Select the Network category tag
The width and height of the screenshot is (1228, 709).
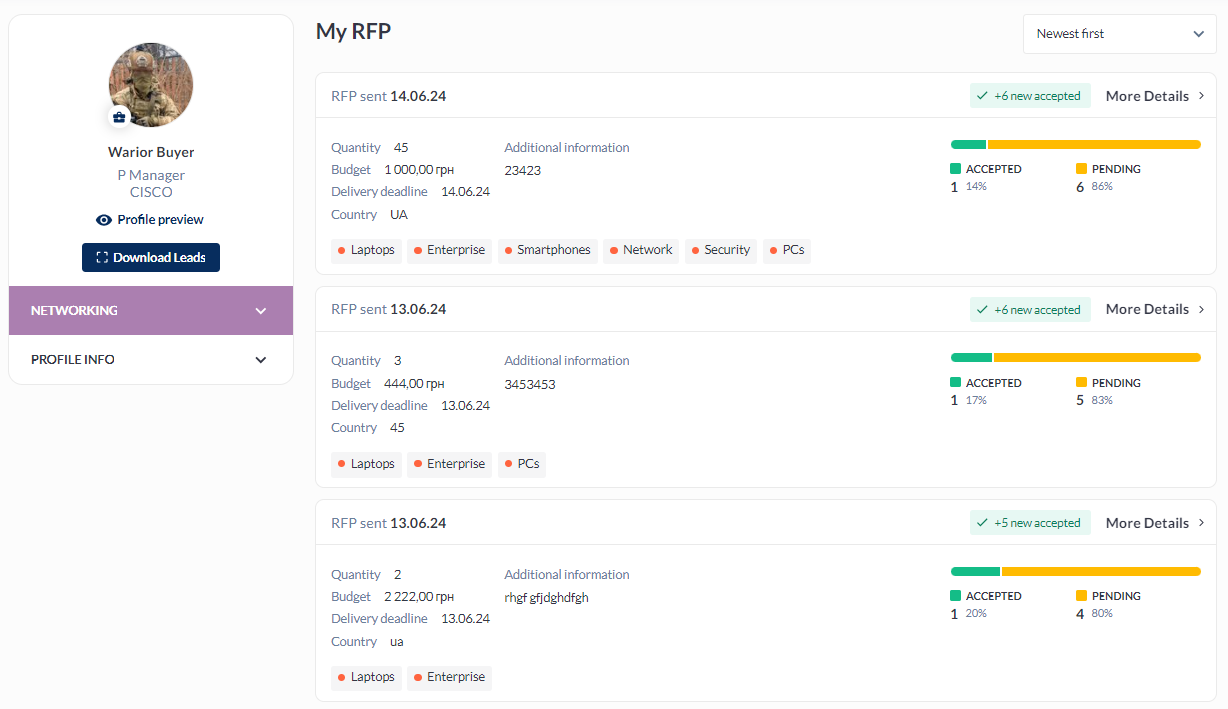pos(640,250)
